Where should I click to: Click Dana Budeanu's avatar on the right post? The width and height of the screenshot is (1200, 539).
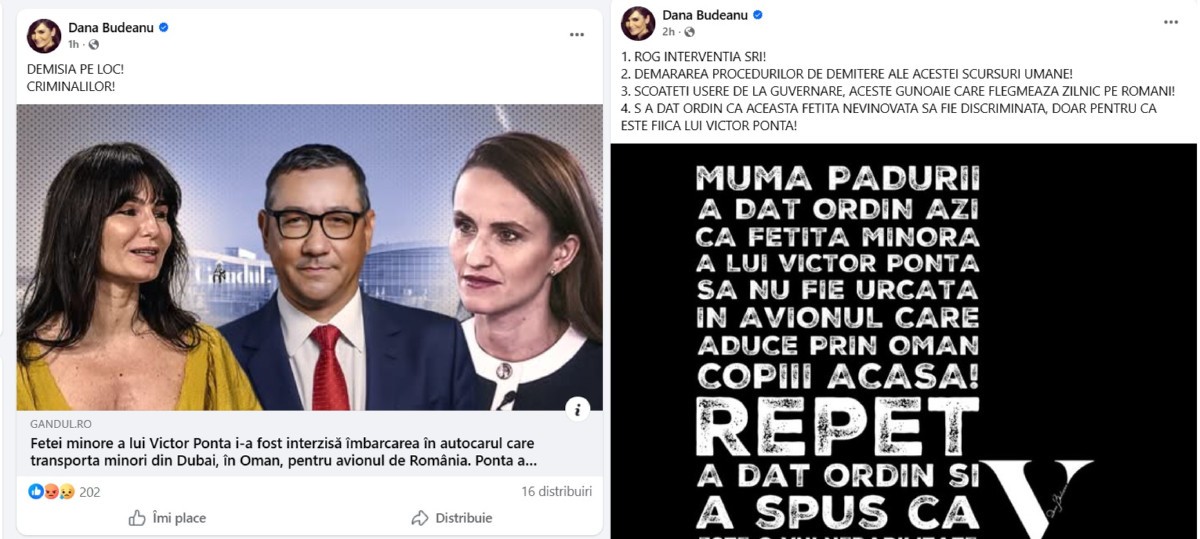coord(638,23)
